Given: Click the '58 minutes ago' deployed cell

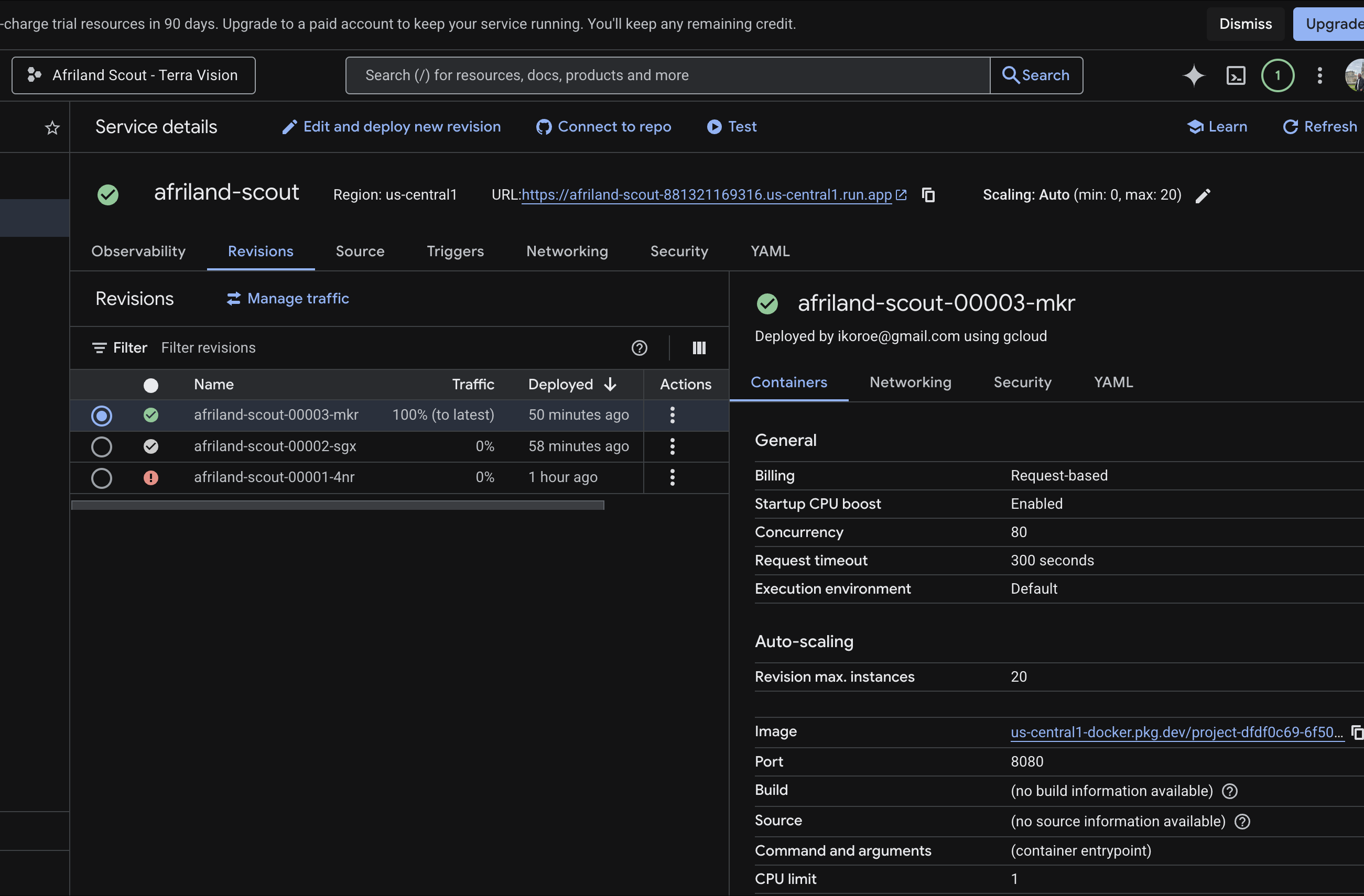Looking at the screenshot, I should pyautogui.click(x=578, y=446).
